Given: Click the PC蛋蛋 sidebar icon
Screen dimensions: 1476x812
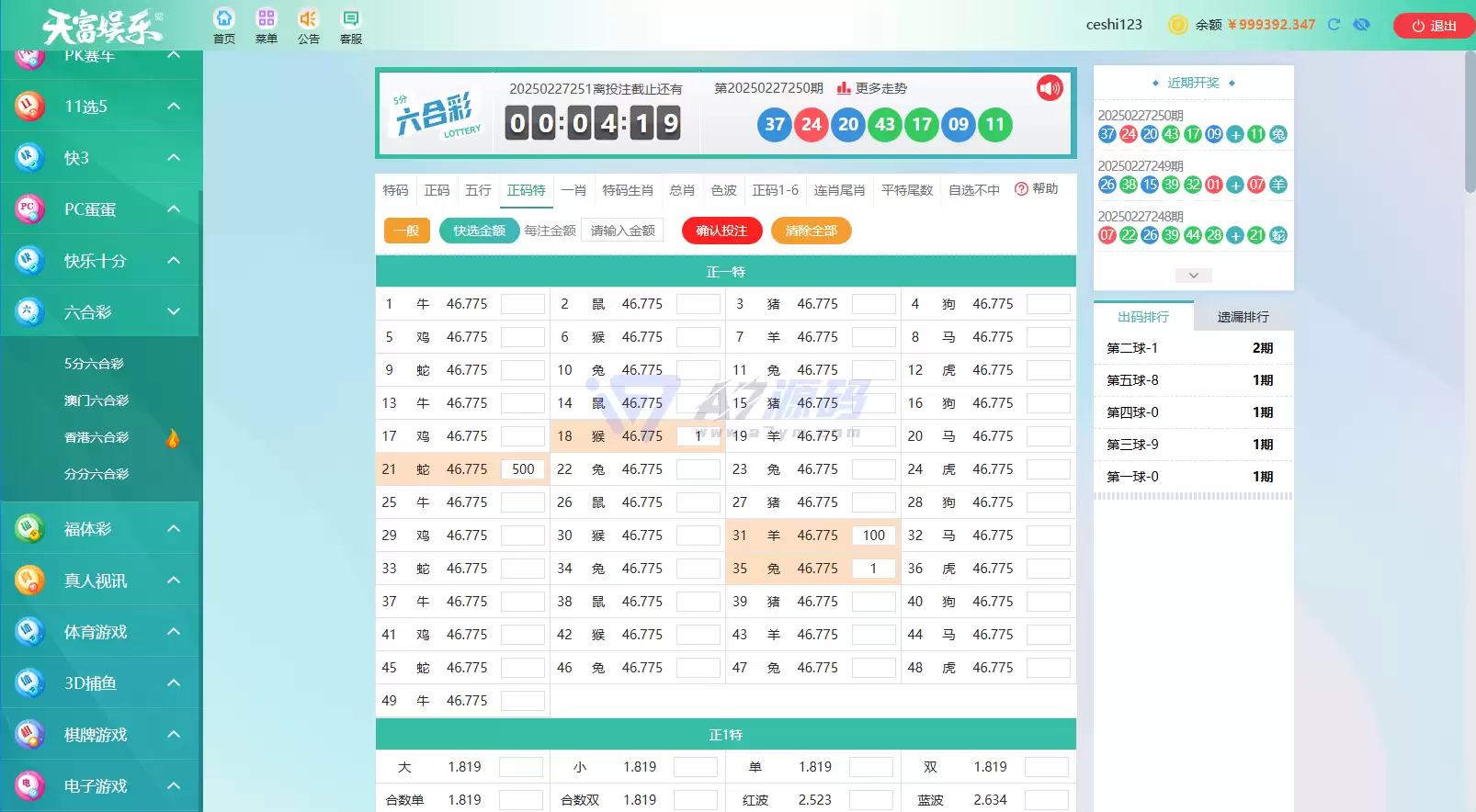Looking at the screenshot, I should point(29,209).
